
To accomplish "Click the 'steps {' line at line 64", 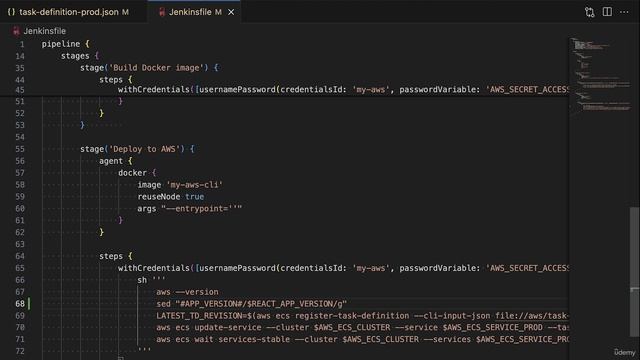I will point(116,256).
